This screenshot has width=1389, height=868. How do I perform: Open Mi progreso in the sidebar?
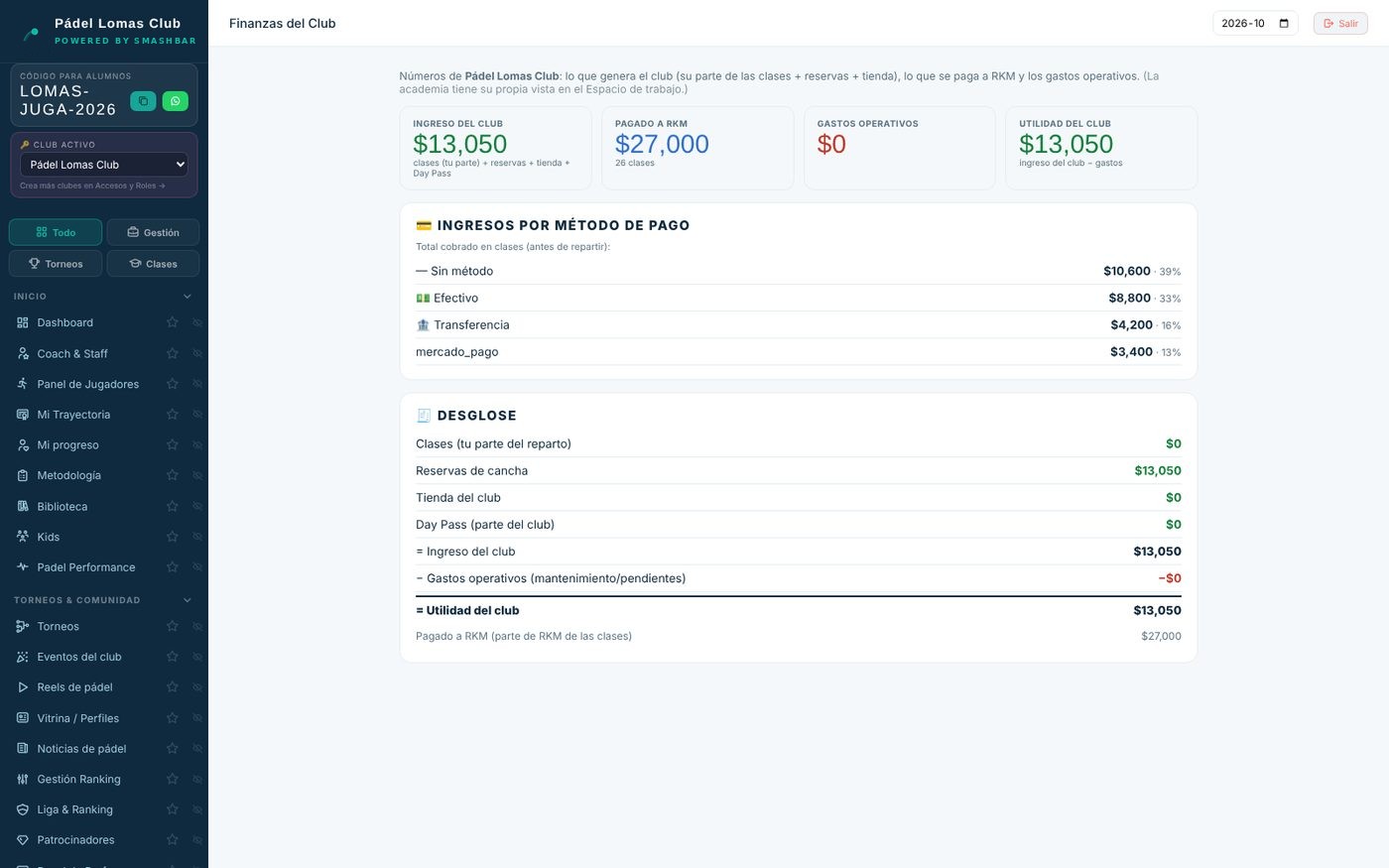67,445
